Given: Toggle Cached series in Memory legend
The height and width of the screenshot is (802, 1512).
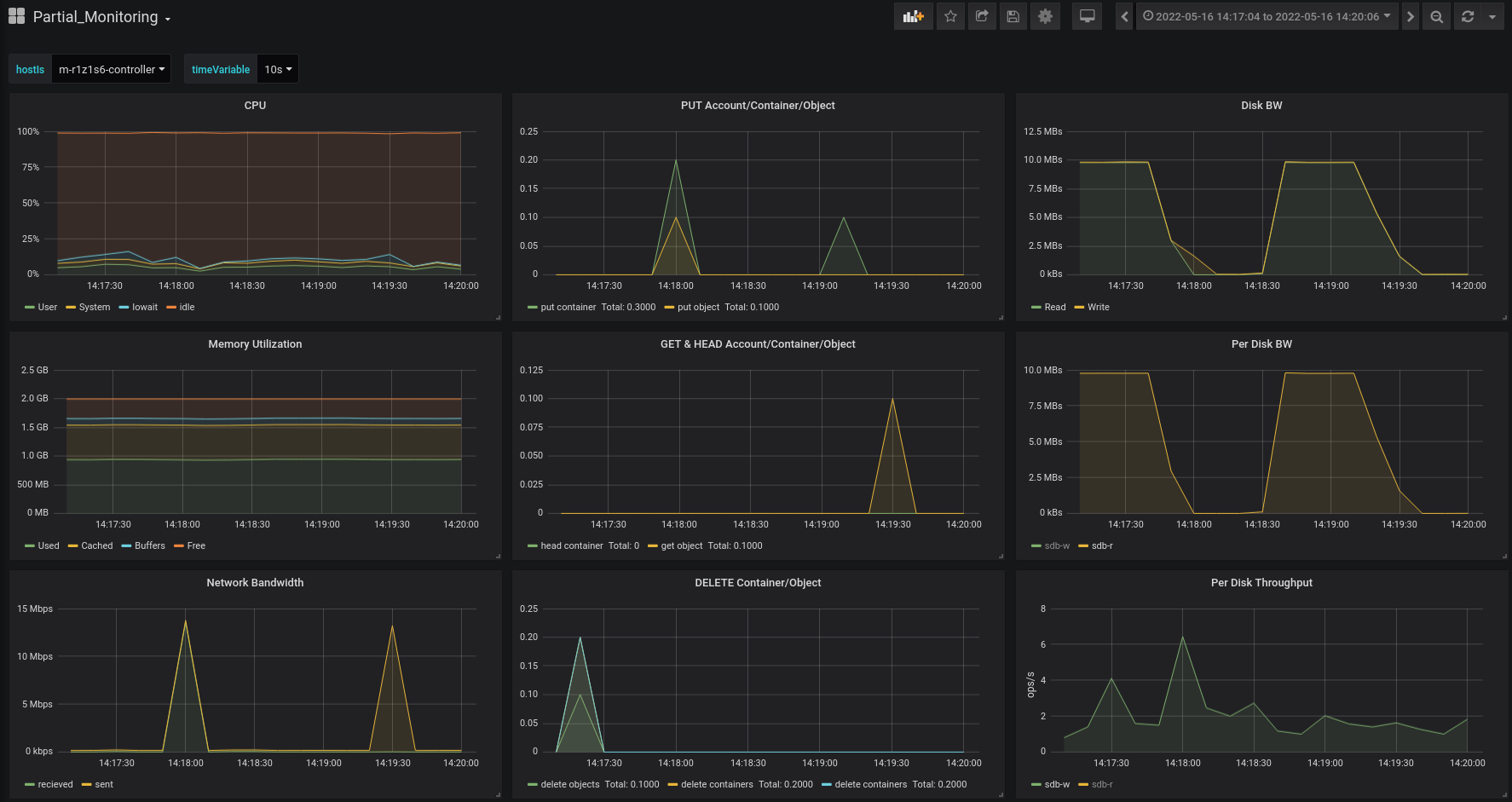Looking at the screenshot, I should (x=96, y=545).
